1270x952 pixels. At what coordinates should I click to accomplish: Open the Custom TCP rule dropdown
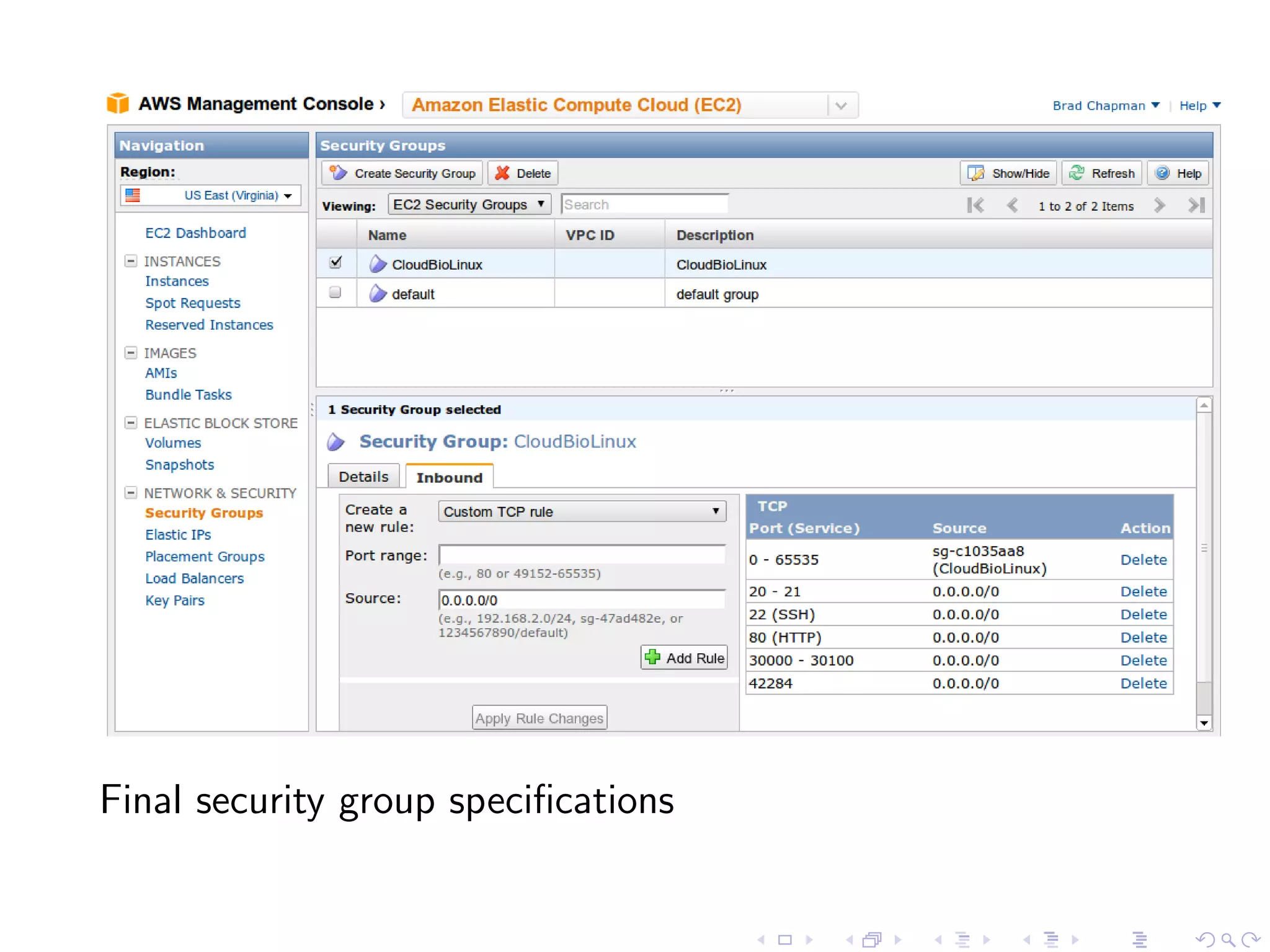tap(582, 511)
